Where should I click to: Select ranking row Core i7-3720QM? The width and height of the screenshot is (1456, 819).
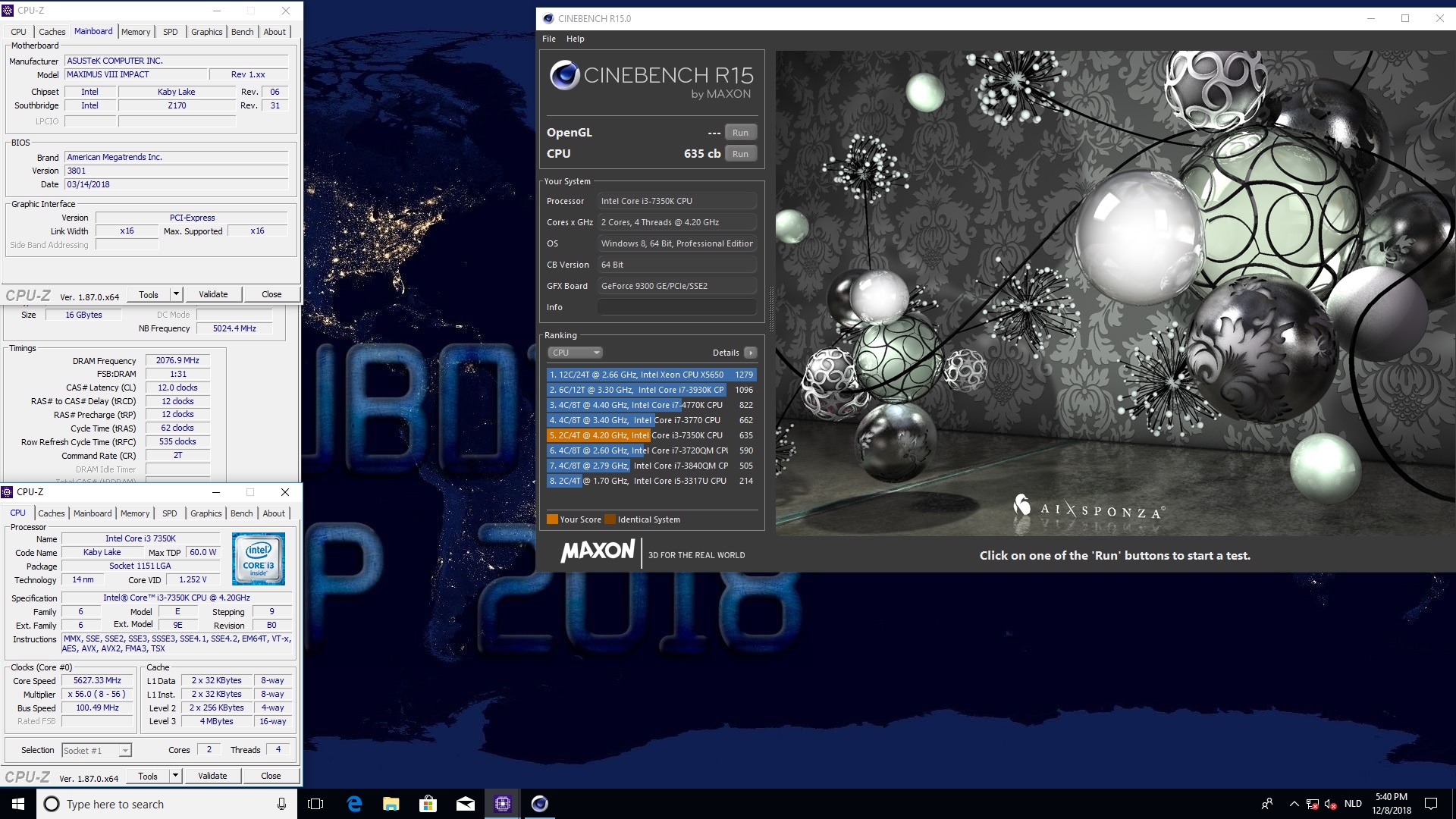651,450
